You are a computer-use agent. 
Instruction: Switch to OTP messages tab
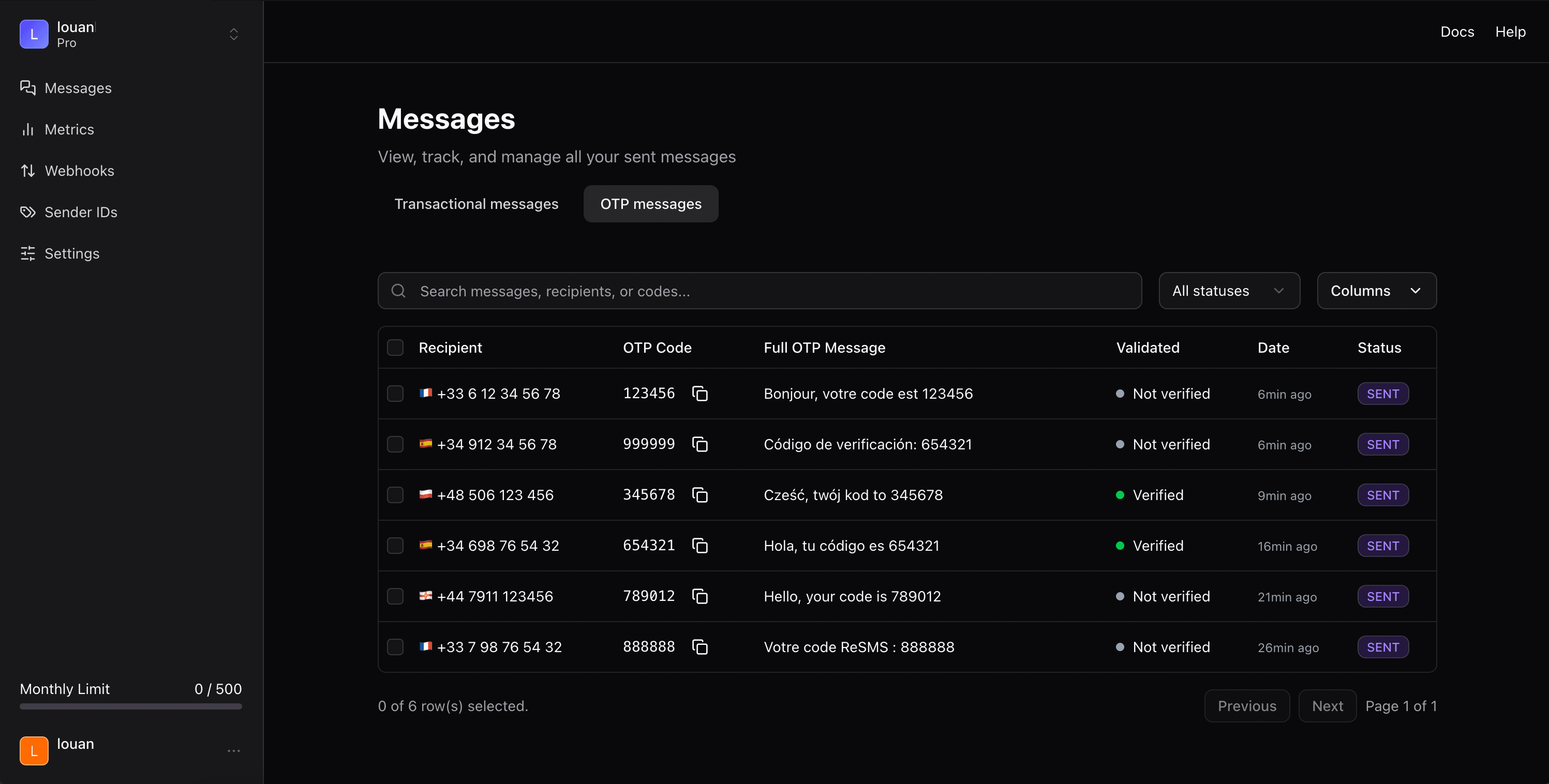[651, 204]
